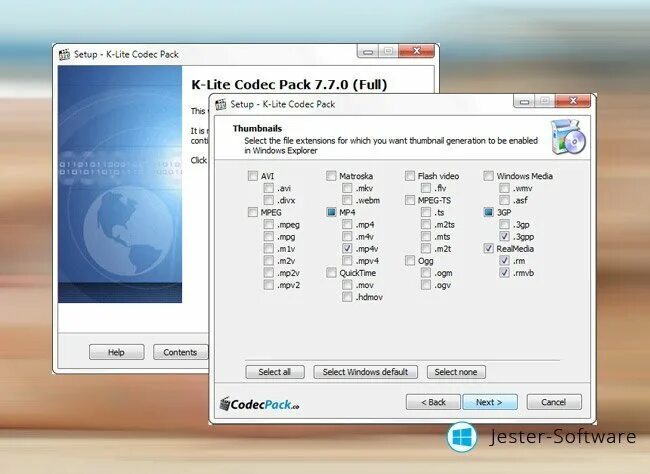The height and width of the screenshot is (474, 650).
Task: Uncheck the RealMedia group checkbox
Action: (488, 248)
